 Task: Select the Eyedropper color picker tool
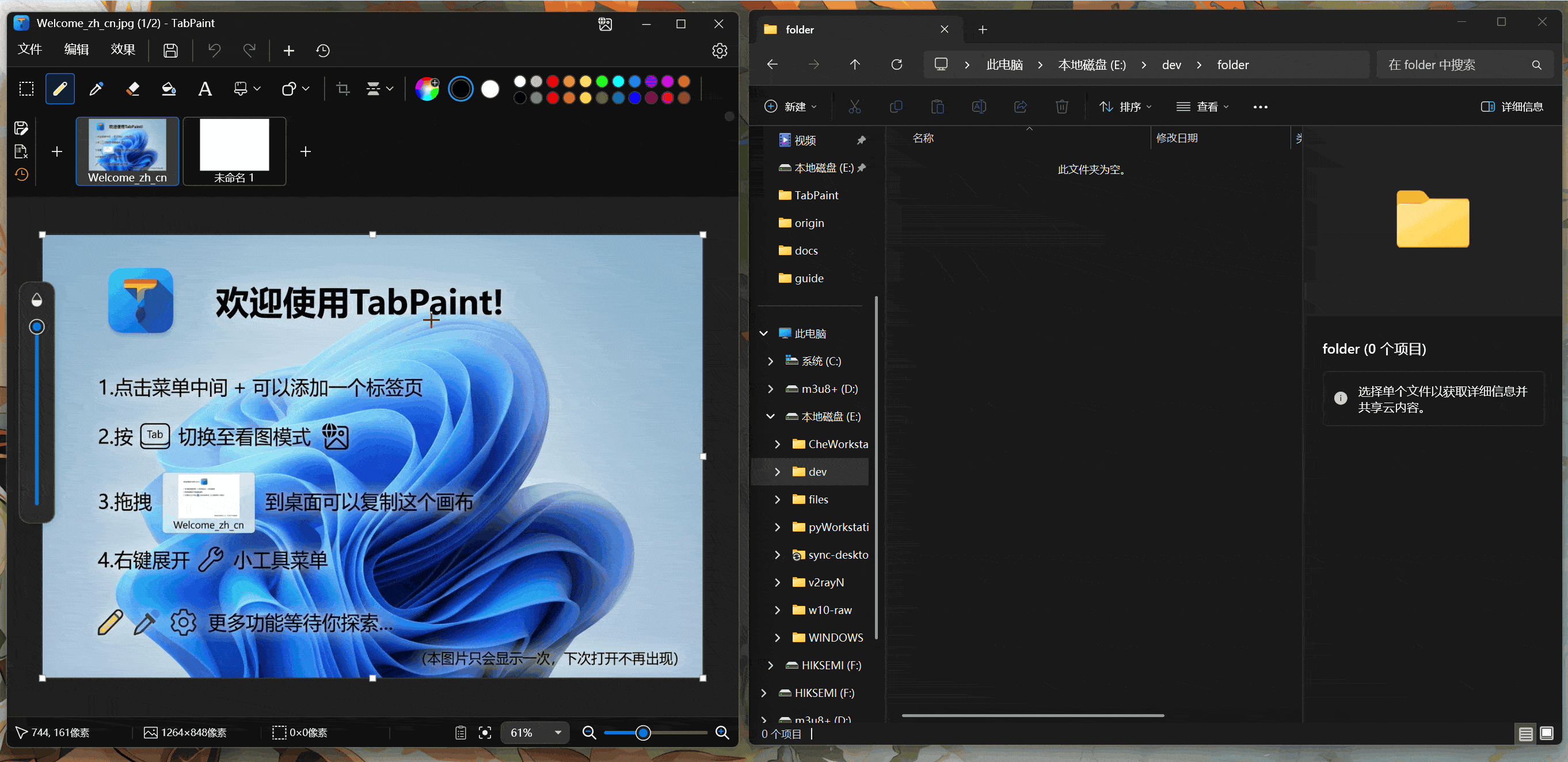[x=96, y=89]
